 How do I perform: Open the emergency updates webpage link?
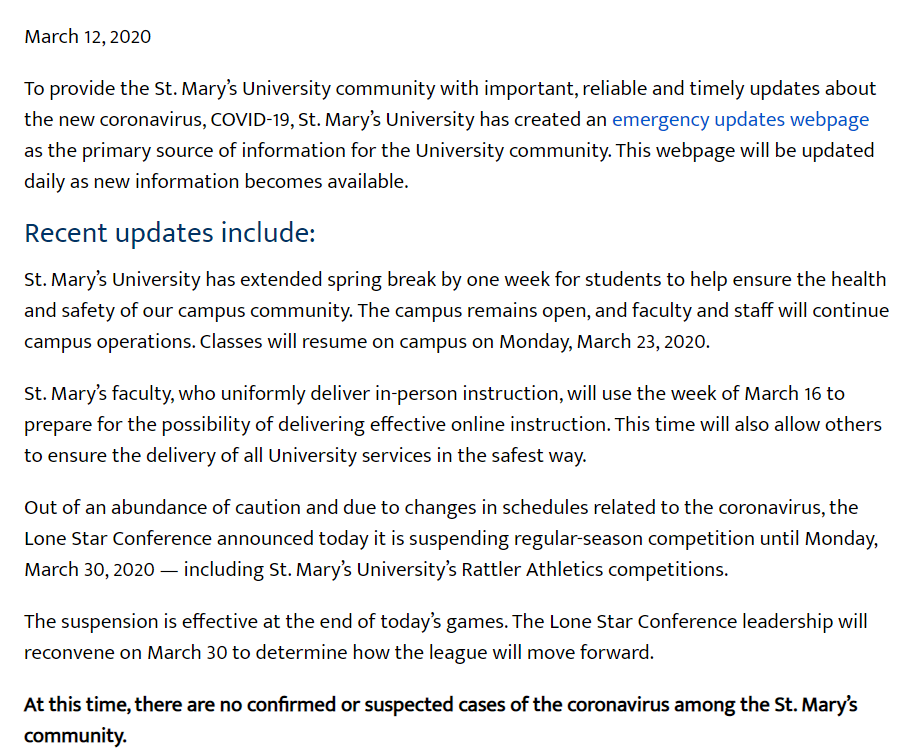pos(740,120)
